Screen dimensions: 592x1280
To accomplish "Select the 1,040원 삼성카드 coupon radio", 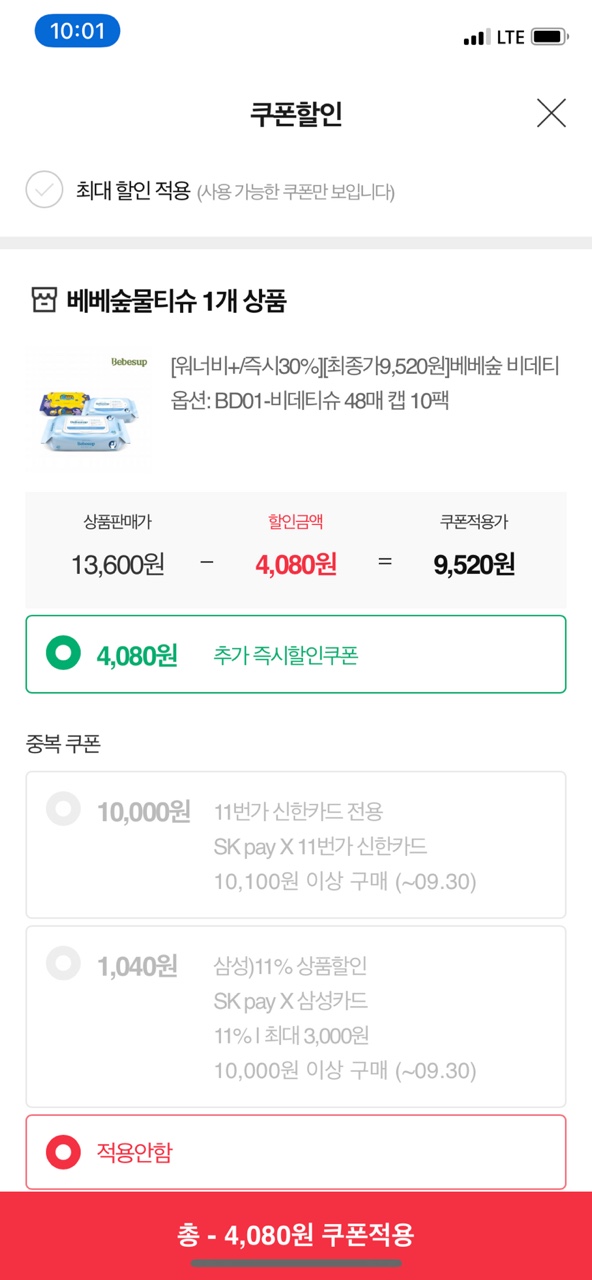I will (x=63, y=963).
